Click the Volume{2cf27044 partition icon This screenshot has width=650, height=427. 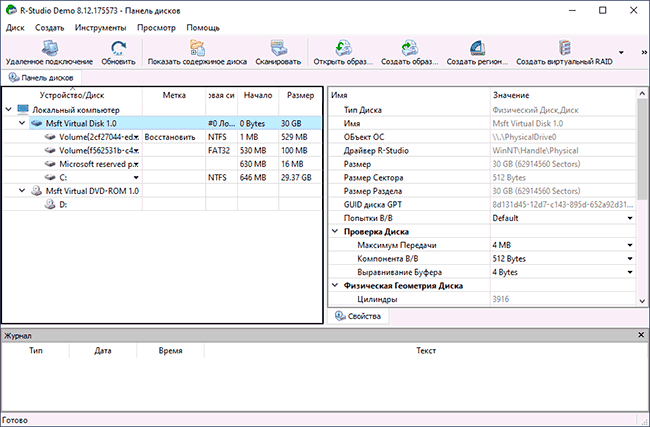tap(50, 137)
